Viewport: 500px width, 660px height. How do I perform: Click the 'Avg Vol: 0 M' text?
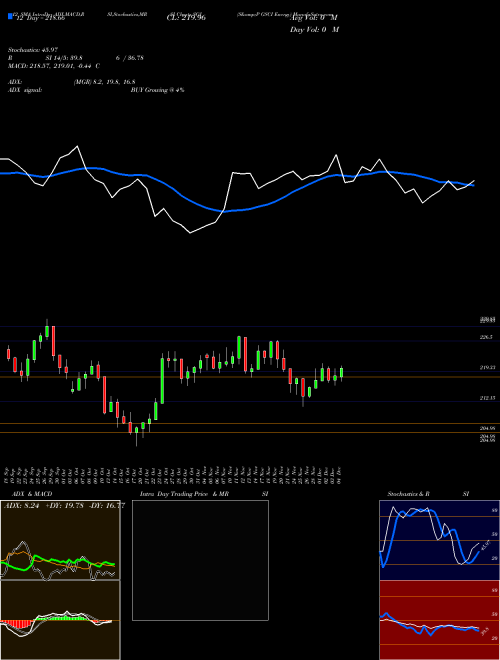point(314,18)
